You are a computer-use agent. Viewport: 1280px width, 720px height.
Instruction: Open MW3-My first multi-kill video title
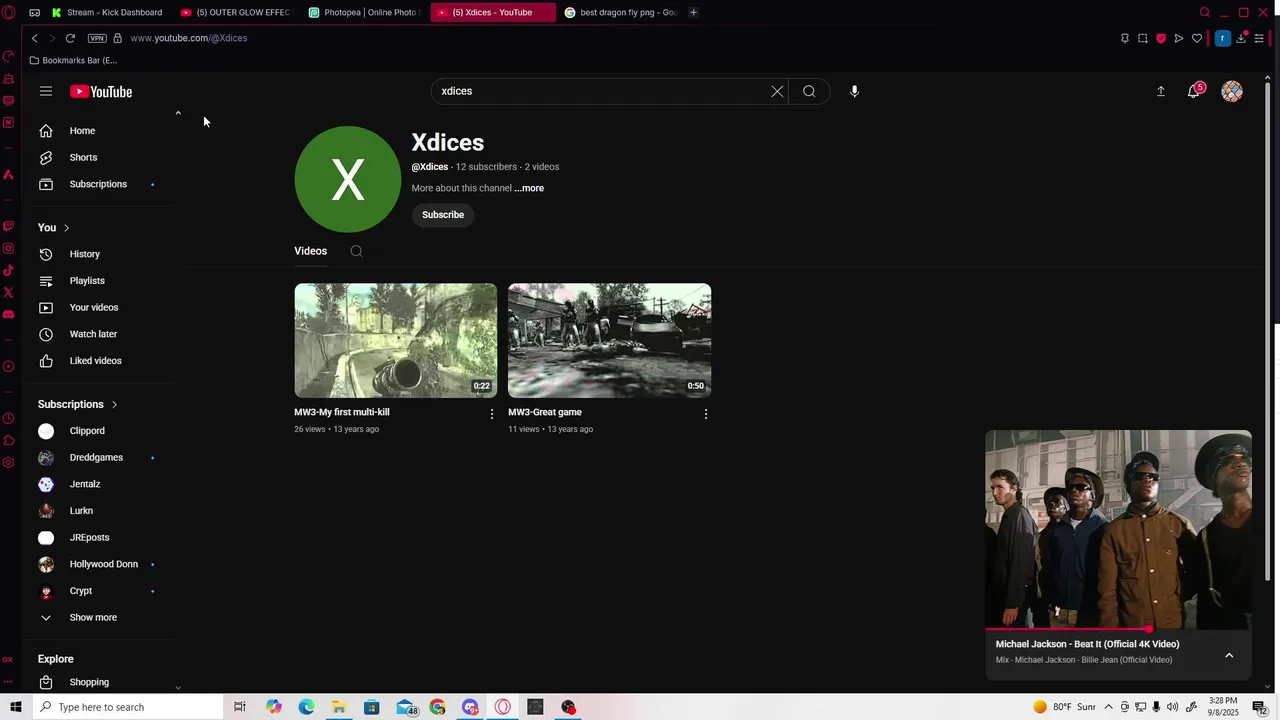[x=342, y=412]
